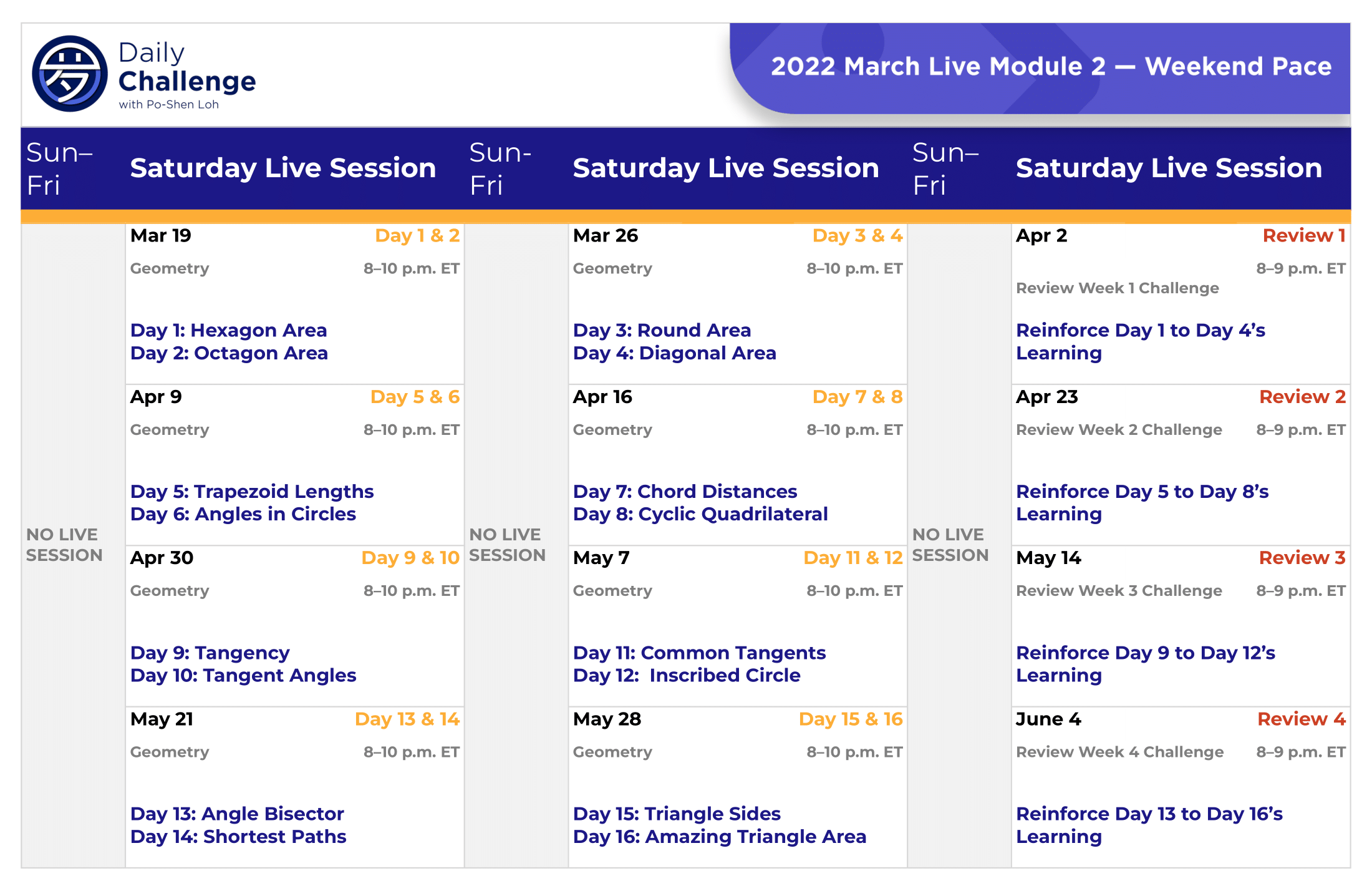The width and height of the screenshot is (1372, 891).
Task: Select Day 8: Cyclic Quadrilateral lesson
Action: [x=700, y=514]
